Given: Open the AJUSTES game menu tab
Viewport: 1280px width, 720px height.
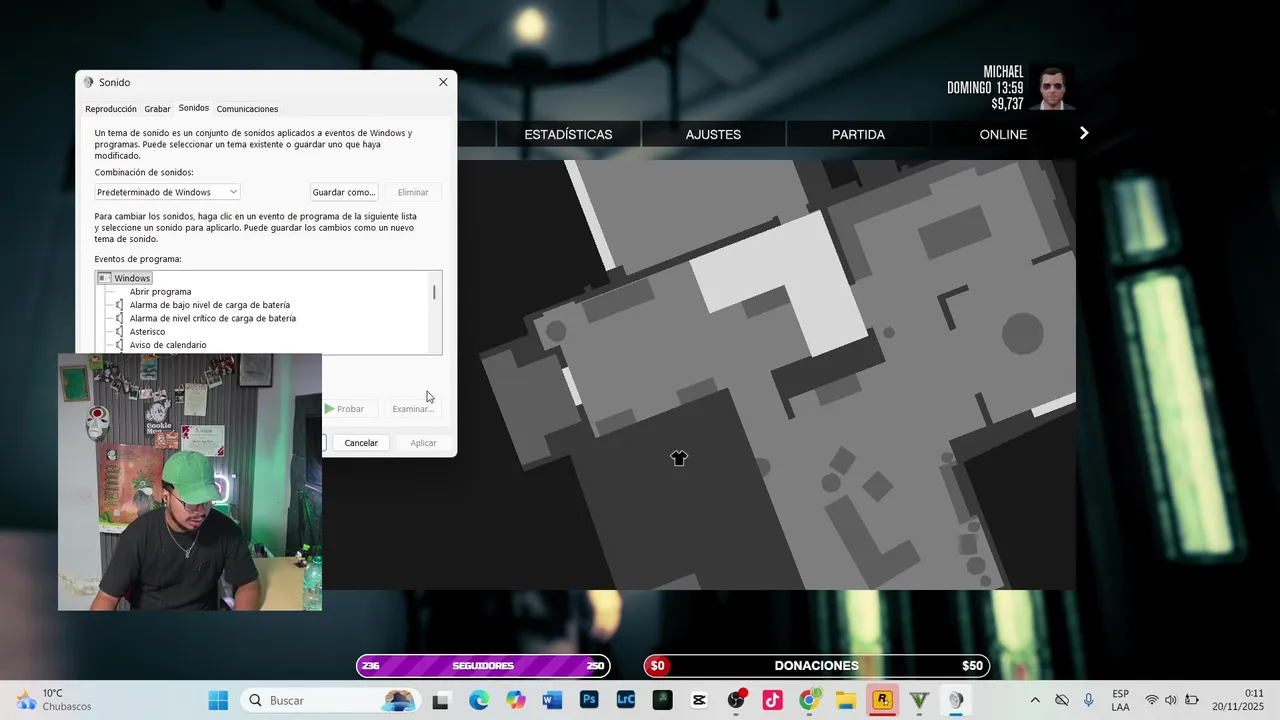Looking at the screenshot, I should [713, 134].
